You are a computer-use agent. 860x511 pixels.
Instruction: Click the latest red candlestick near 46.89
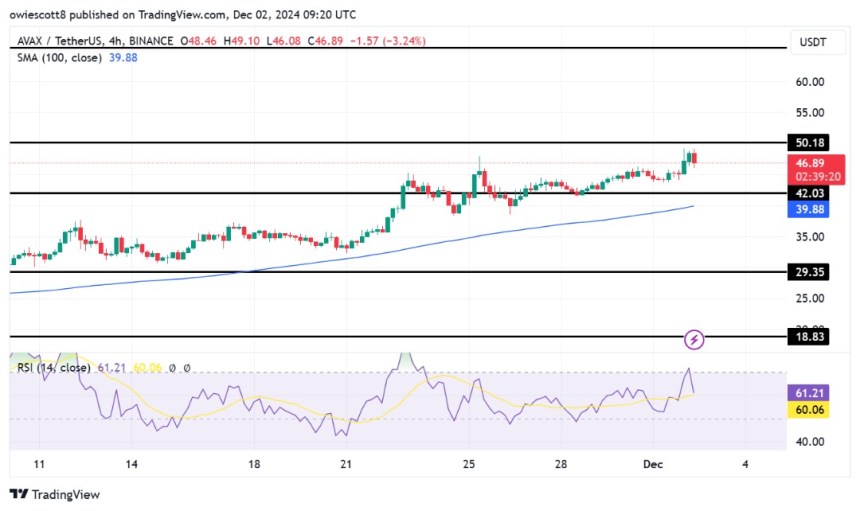[694, 158]
